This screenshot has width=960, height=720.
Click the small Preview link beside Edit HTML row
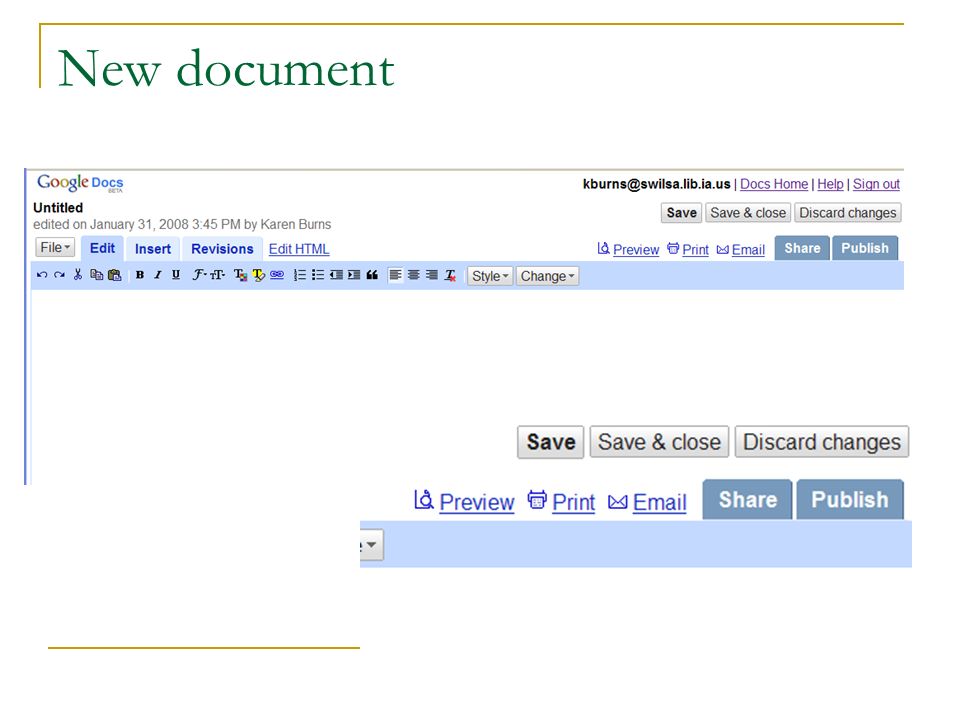tap(636, 250)
